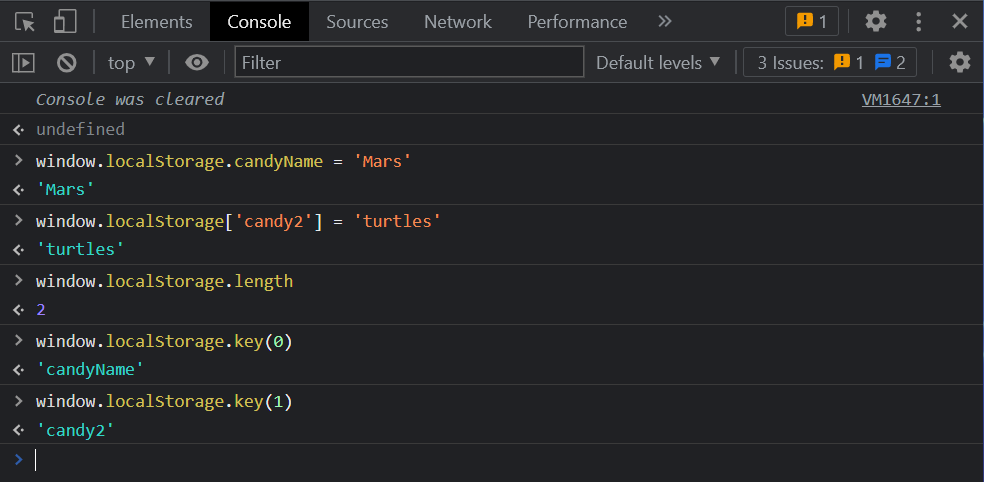Open console settings gear on filter bar

959,63
